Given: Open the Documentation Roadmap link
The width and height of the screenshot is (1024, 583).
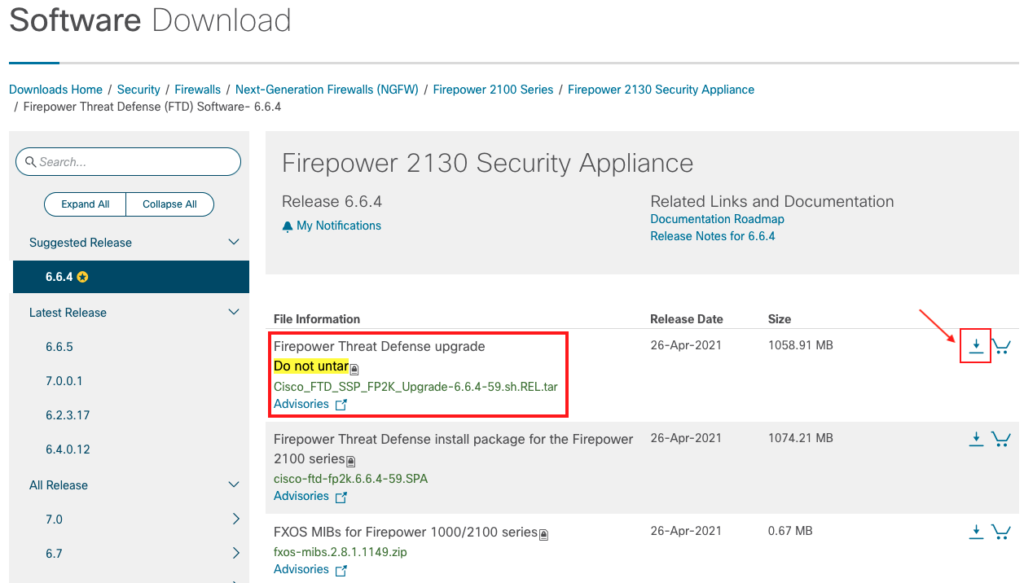Looking at the screenshot, I should click(717, 219).
